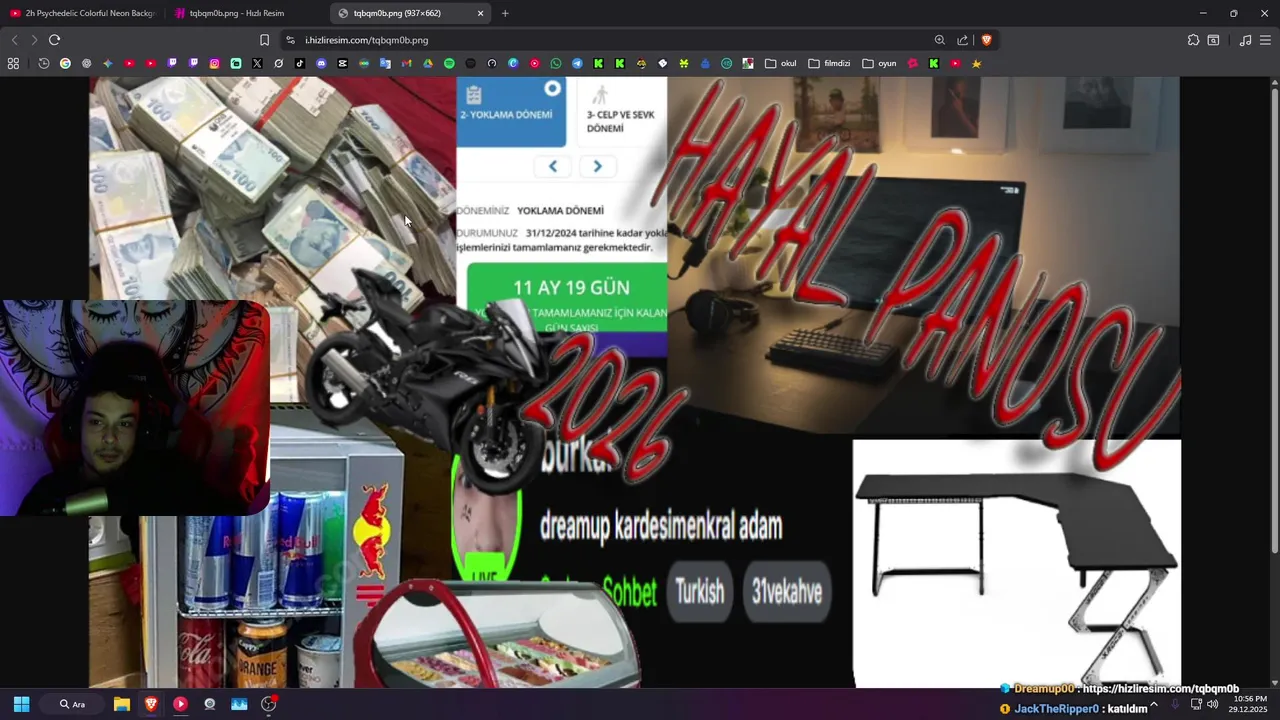The image size is (1280, 720).
Task: Open the share icon in the address bar
Action: click(963, 40)
